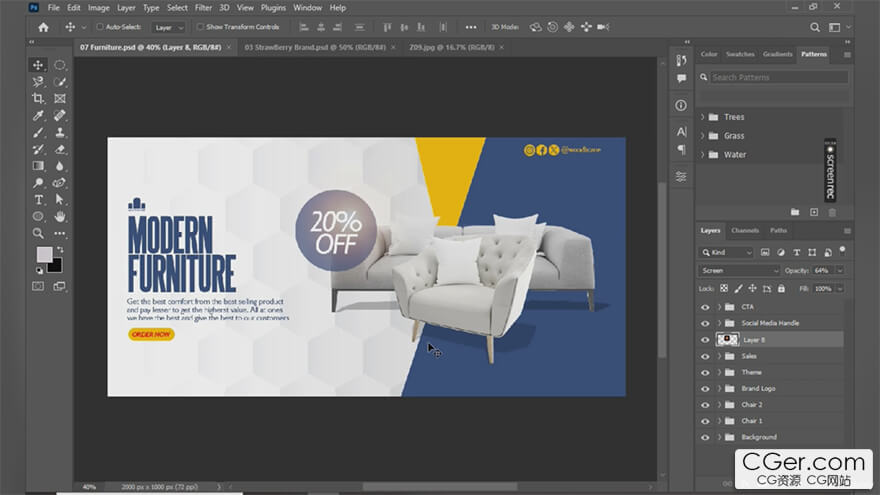This screenshot has width=880, height=495.
Task: Activate the Hand tool
Action: [60, 216]
